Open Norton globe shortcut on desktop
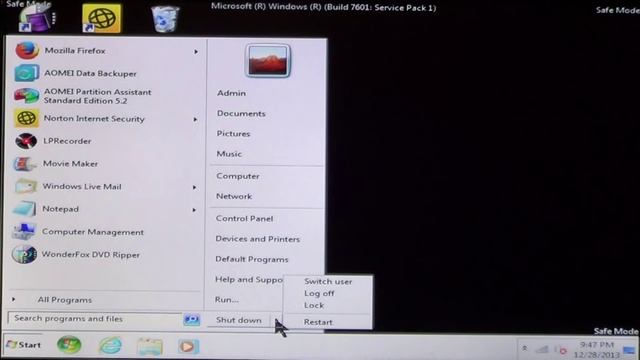This screenshot has width=640, height=360. click(102, 18)
